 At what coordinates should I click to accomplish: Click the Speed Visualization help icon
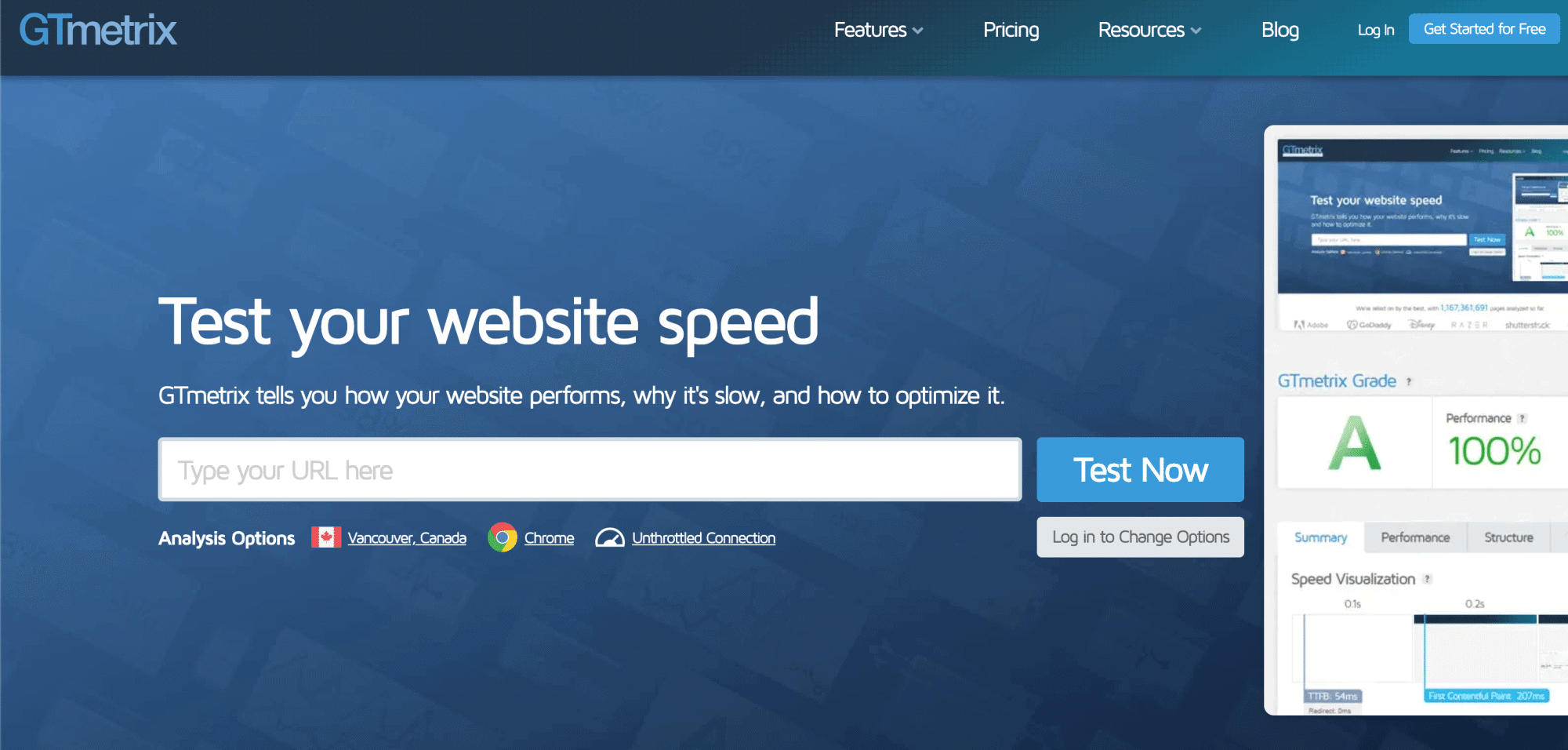point(1428,579)
